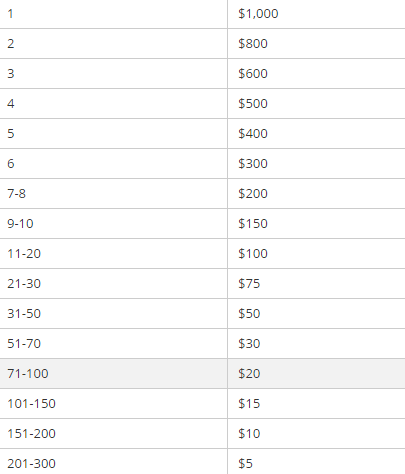
Task: Click the $150 prize amount
Action: point(253,224)
